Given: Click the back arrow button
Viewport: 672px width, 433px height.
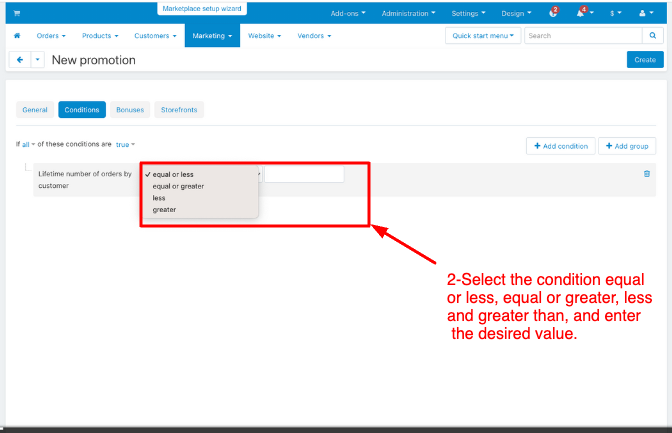Looking at the screenshot, I should (21, 60).
